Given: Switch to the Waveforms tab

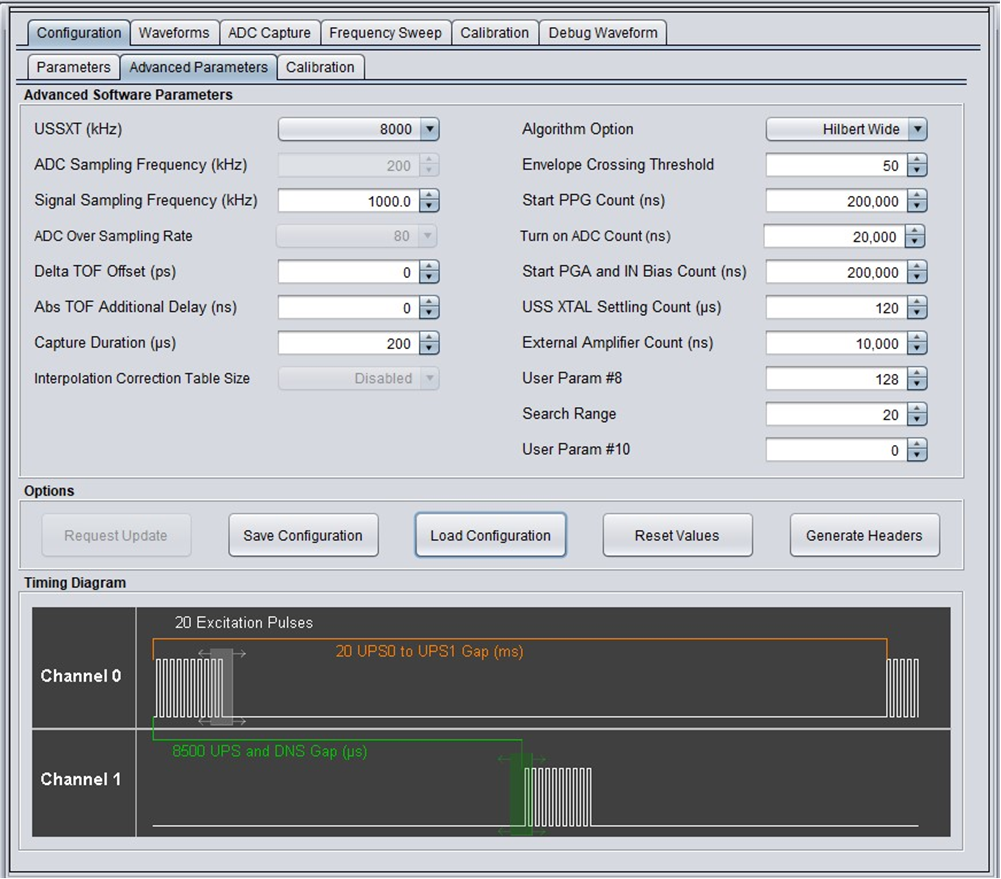Looking at the screenshot, I should tap(174, 33).
